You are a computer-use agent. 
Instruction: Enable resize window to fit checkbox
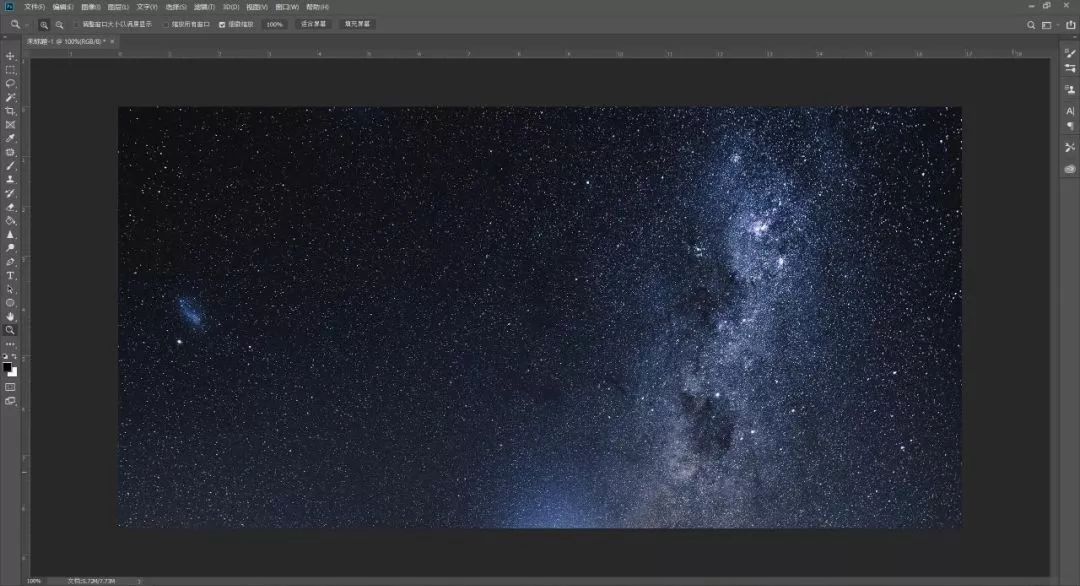click(76, 24)
